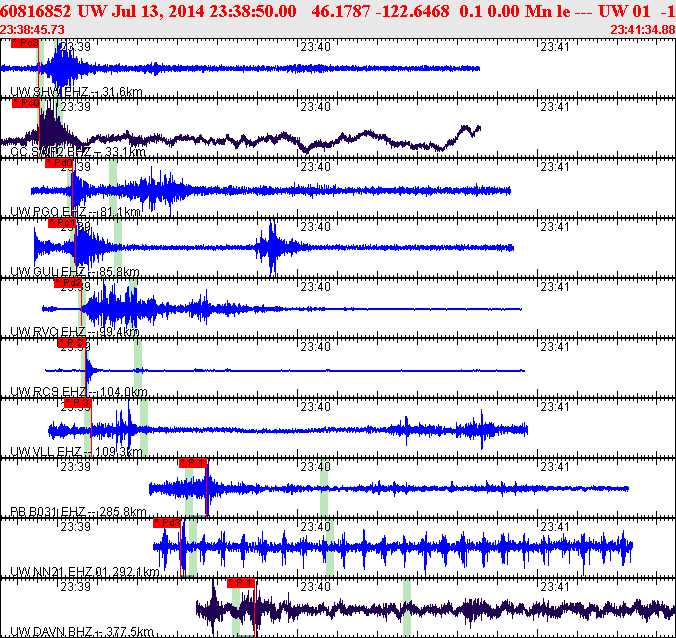Select the P 1 pick flag on DAVN trace
676x638 pixels.
click(x=241, y=583)
